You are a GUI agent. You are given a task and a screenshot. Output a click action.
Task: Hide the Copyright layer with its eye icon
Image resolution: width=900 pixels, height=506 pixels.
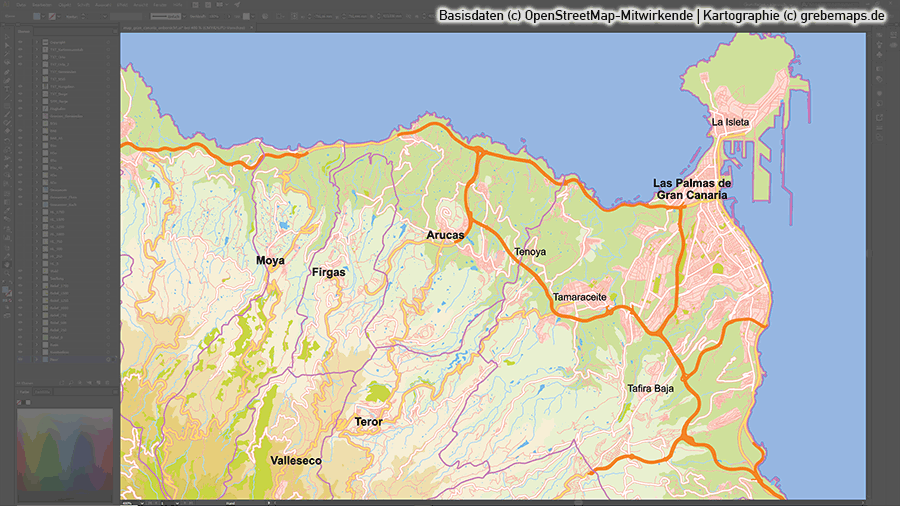[20, 42]
